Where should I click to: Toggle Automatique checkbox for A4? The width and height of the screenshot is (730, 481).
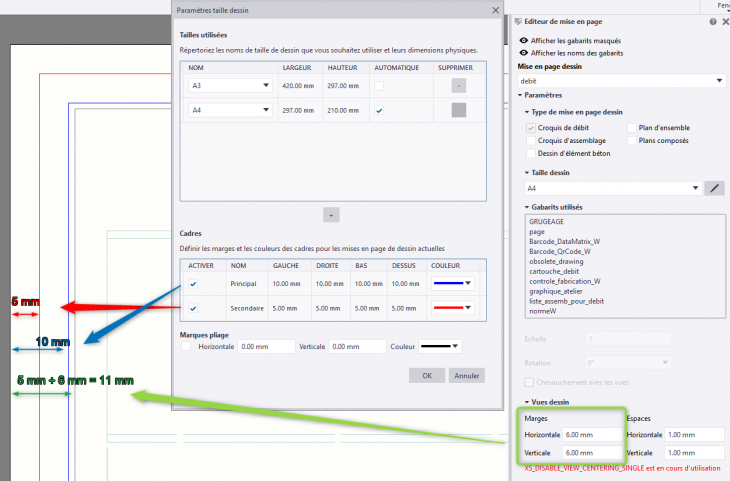[379, 110]
